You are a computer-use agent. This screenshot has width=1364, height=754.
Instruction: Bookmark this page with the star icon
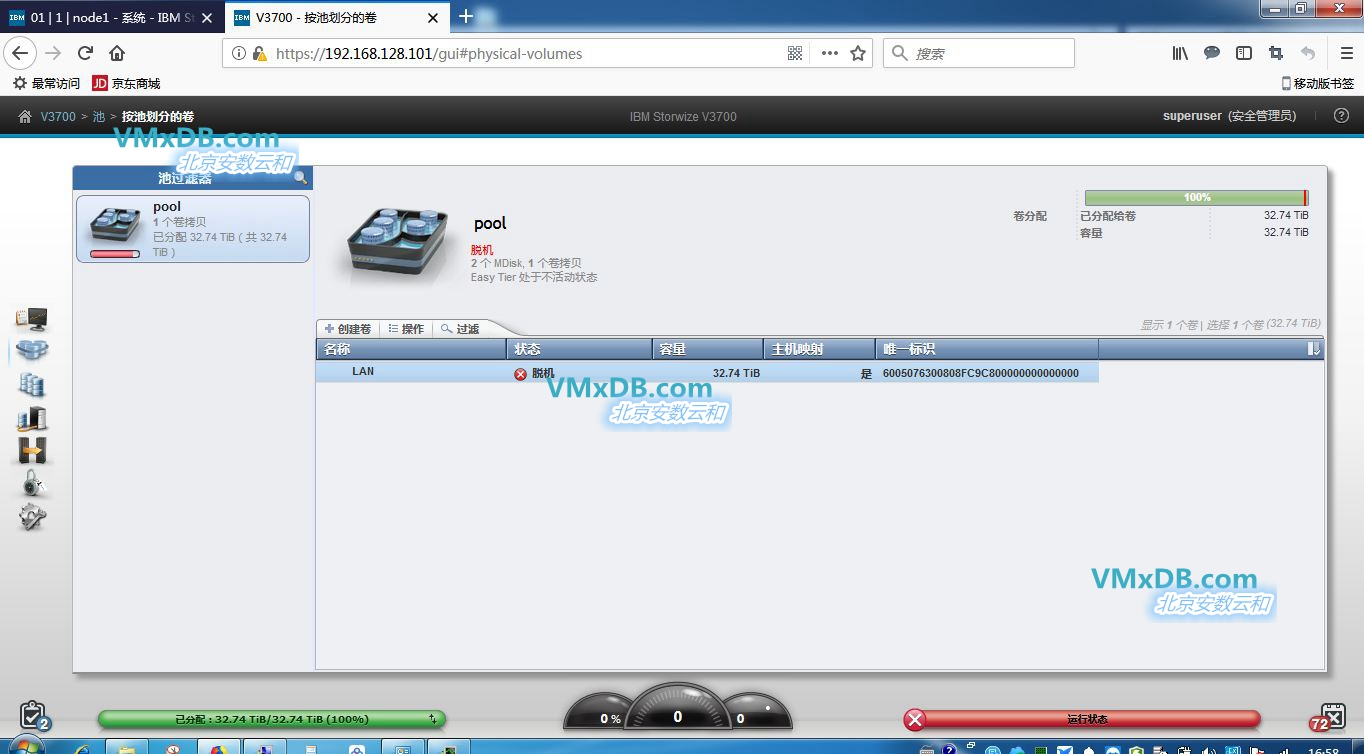(x=858, y=54)
